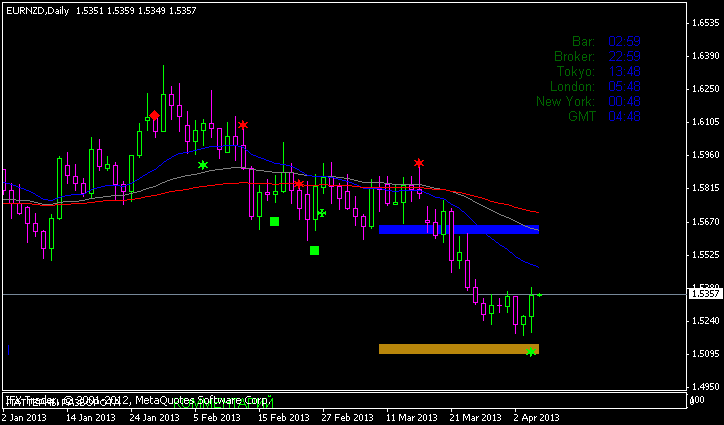Select the red star above the early February candles
724x425 pixels.
click(x=243, y=125)
